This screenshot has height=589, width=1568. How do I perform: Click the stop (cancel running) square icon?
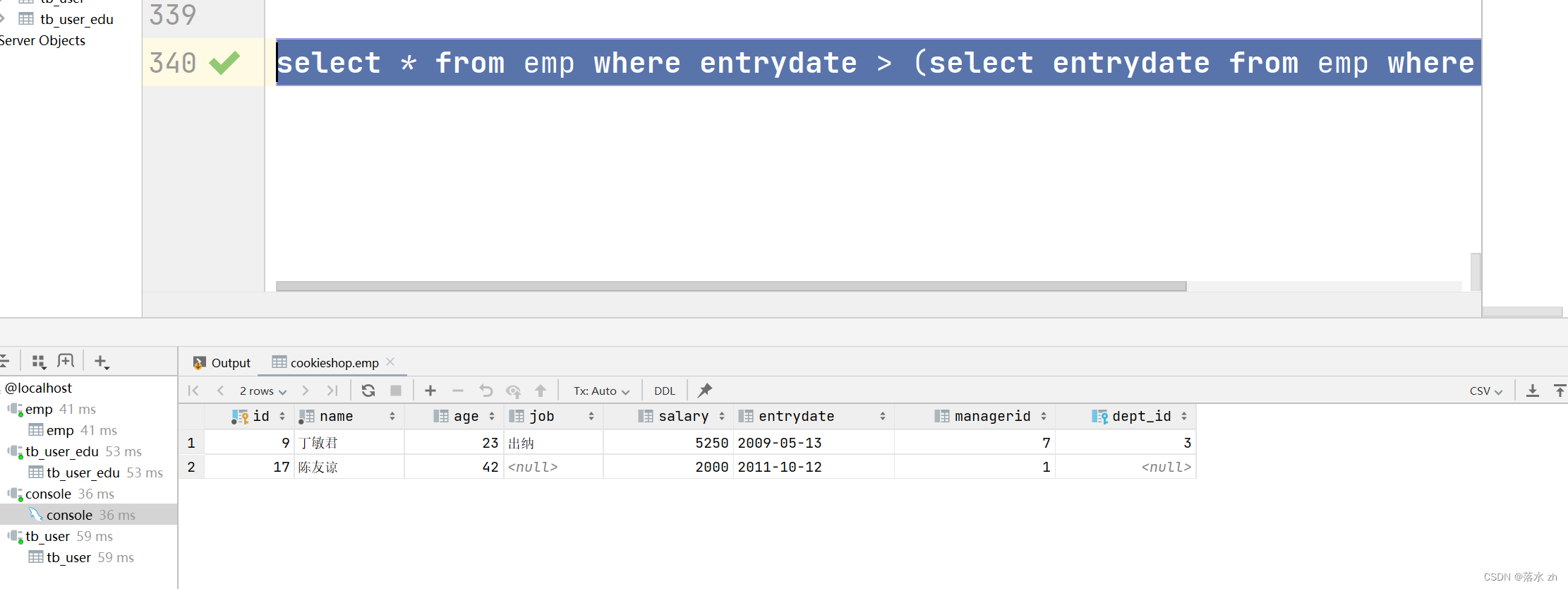(x=396, y=391)
